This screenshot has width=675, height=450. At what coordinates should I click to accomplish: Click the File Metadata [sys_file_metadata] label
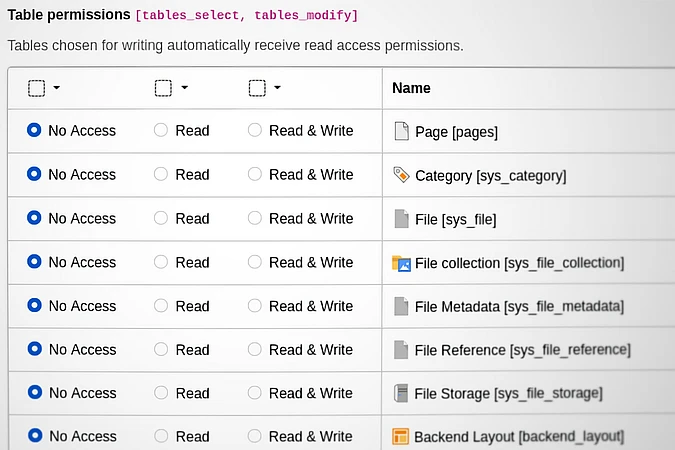tap(519, 306)
